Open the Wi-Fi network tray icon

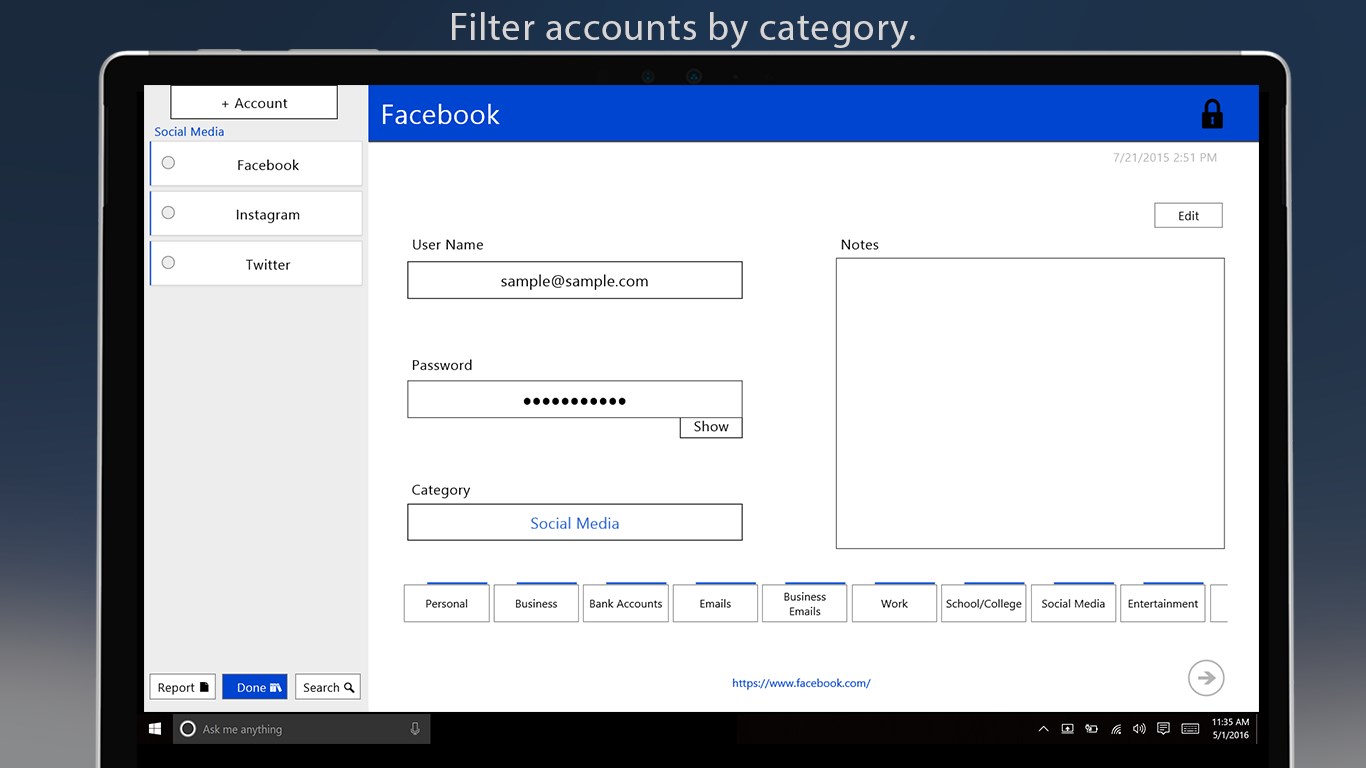click(1115, 729)
